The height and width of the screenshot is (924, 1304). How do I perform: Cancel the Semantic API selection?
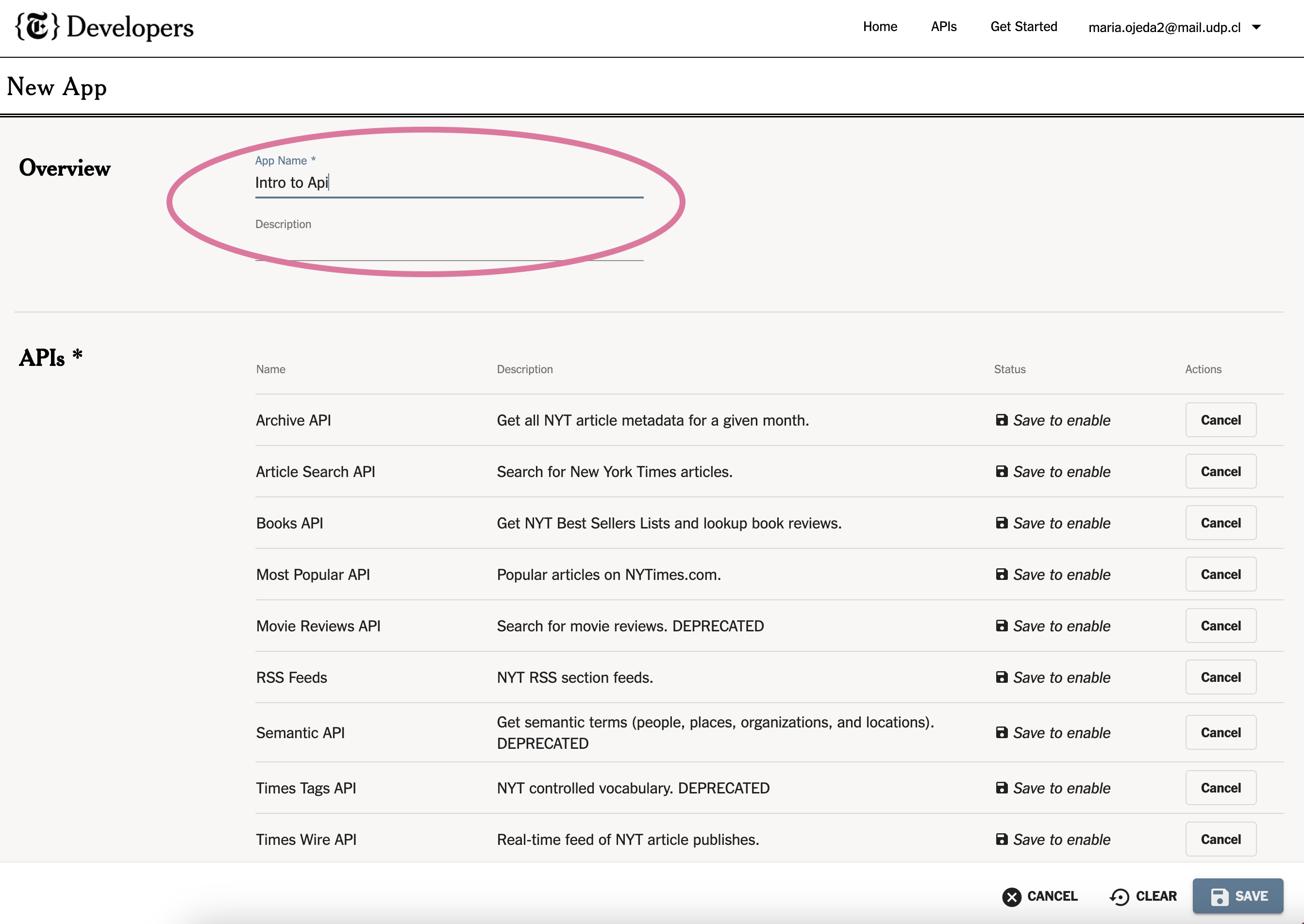click(1221, 732)
